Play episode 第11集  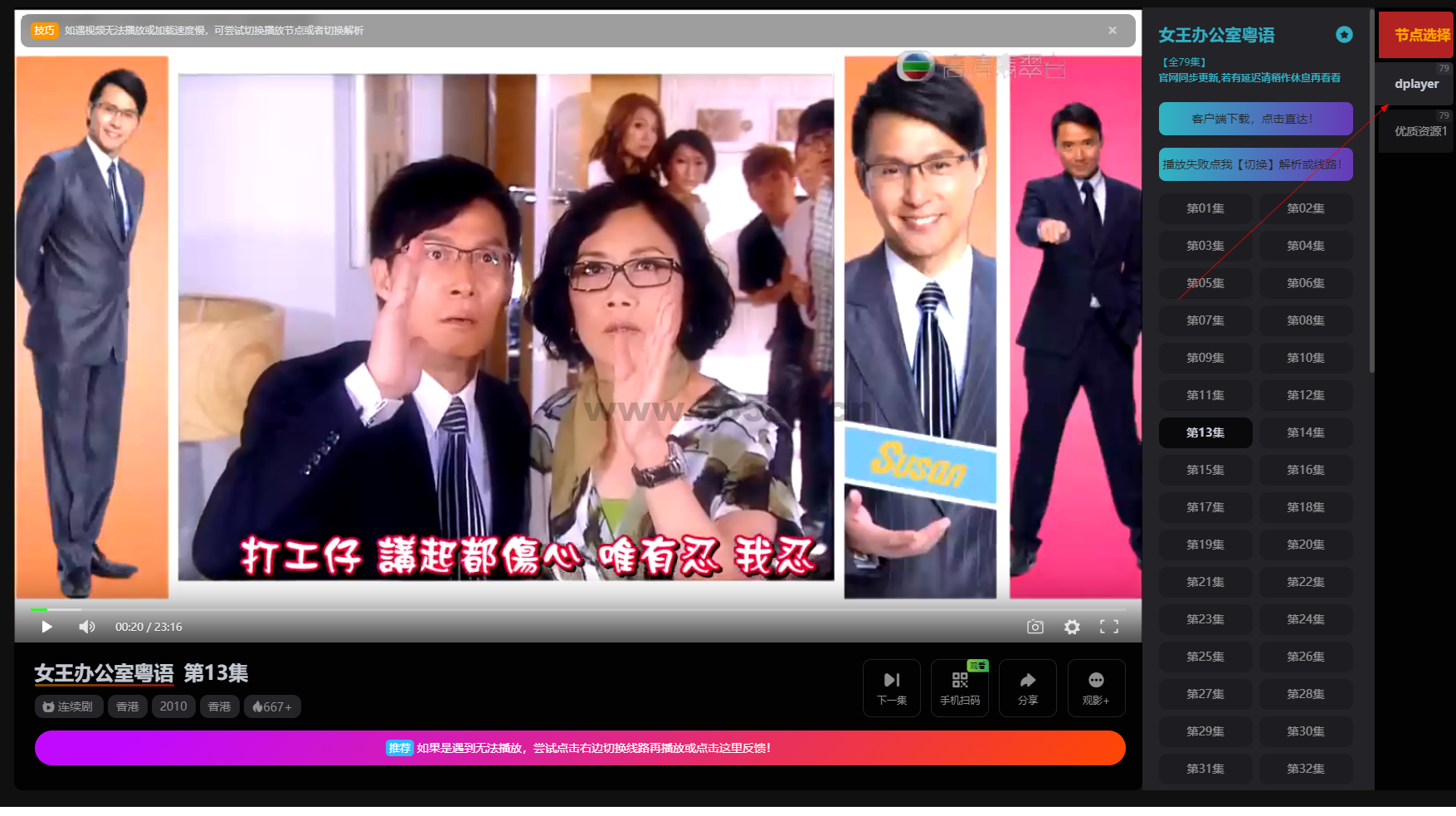click(x=1205, y=395)
